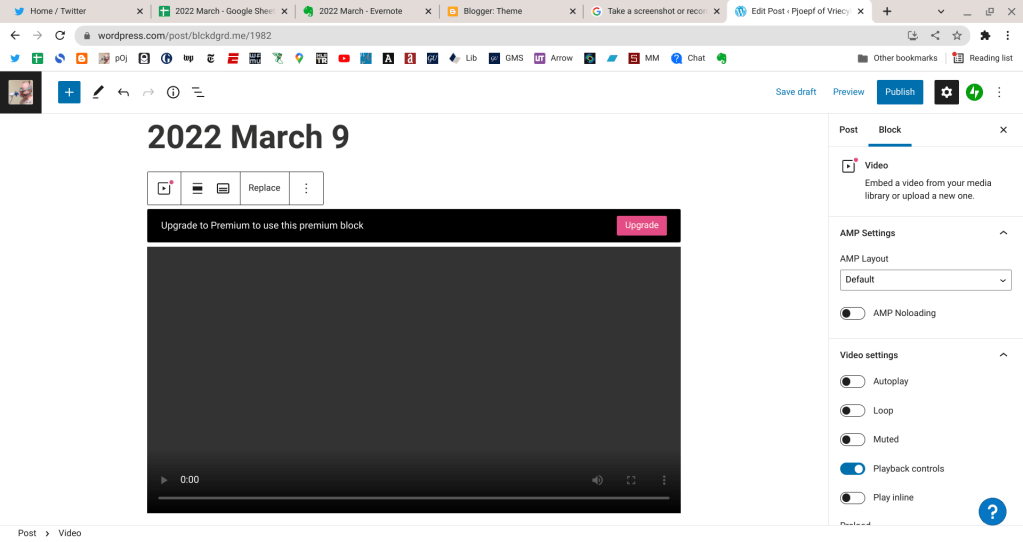1023x542 pixels.
Task: Change alignment in the block toolbar
Action: (198, 188)
